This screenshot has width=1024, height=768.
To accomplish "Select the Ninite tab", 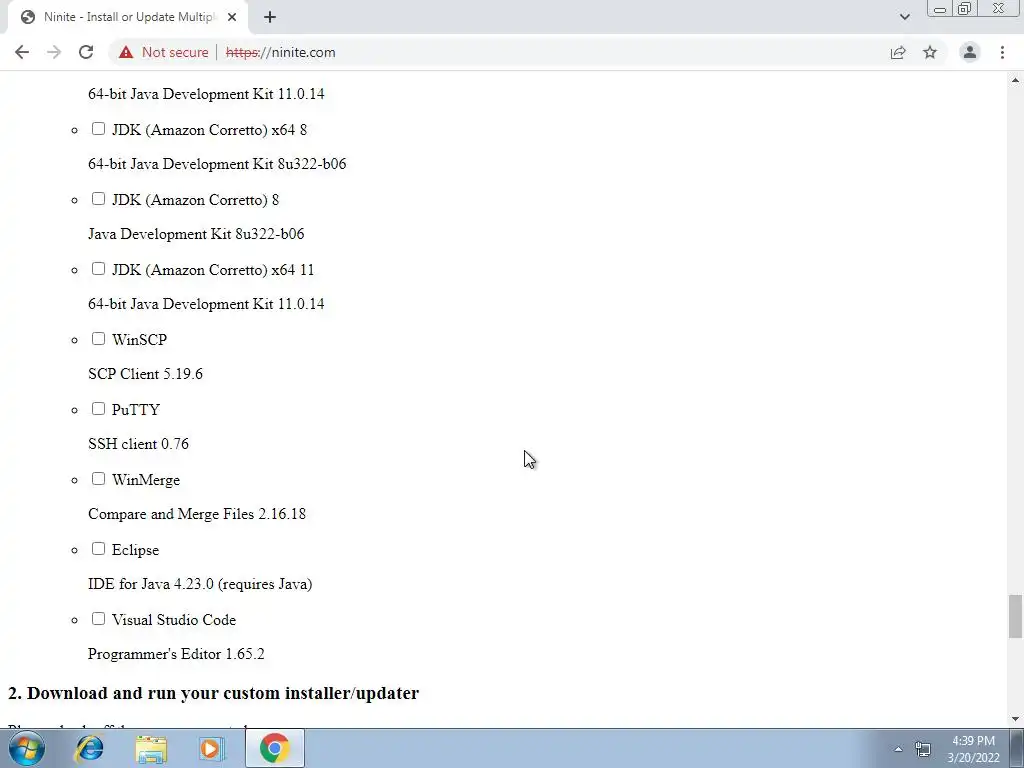I will point(128,17).
